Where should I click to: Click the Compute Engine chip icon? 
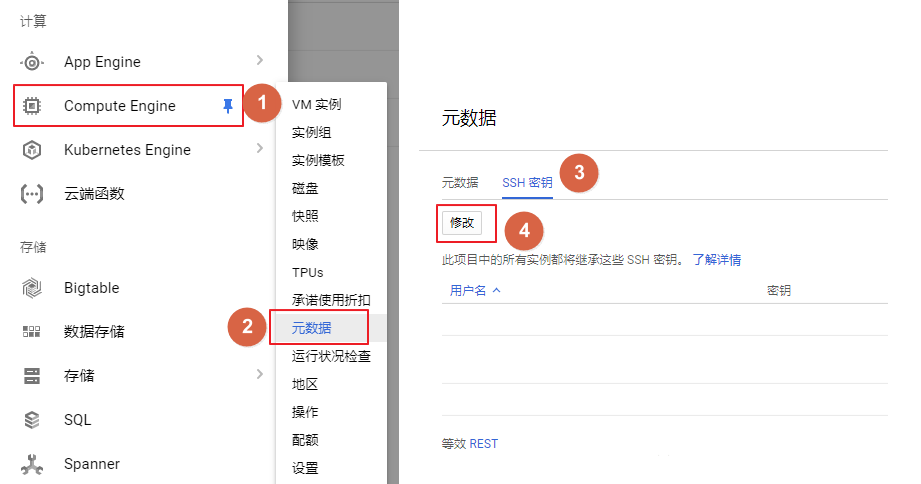click(x=32, y=106)
